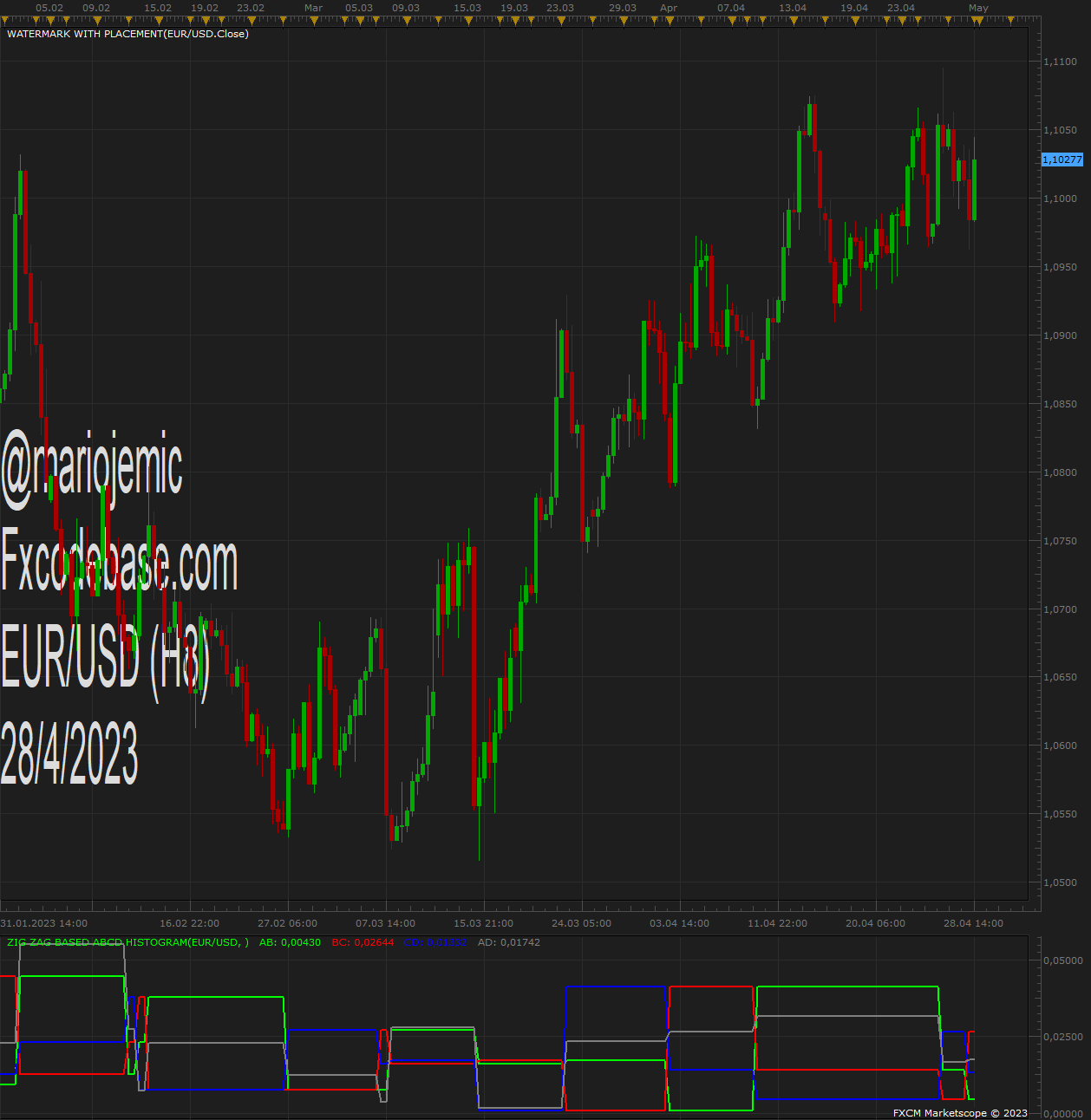The height and width of the screenshot is (1120, 1091).
Task: Click the 0,05000 histogram axis label
Action: [x=1062, y=960]
